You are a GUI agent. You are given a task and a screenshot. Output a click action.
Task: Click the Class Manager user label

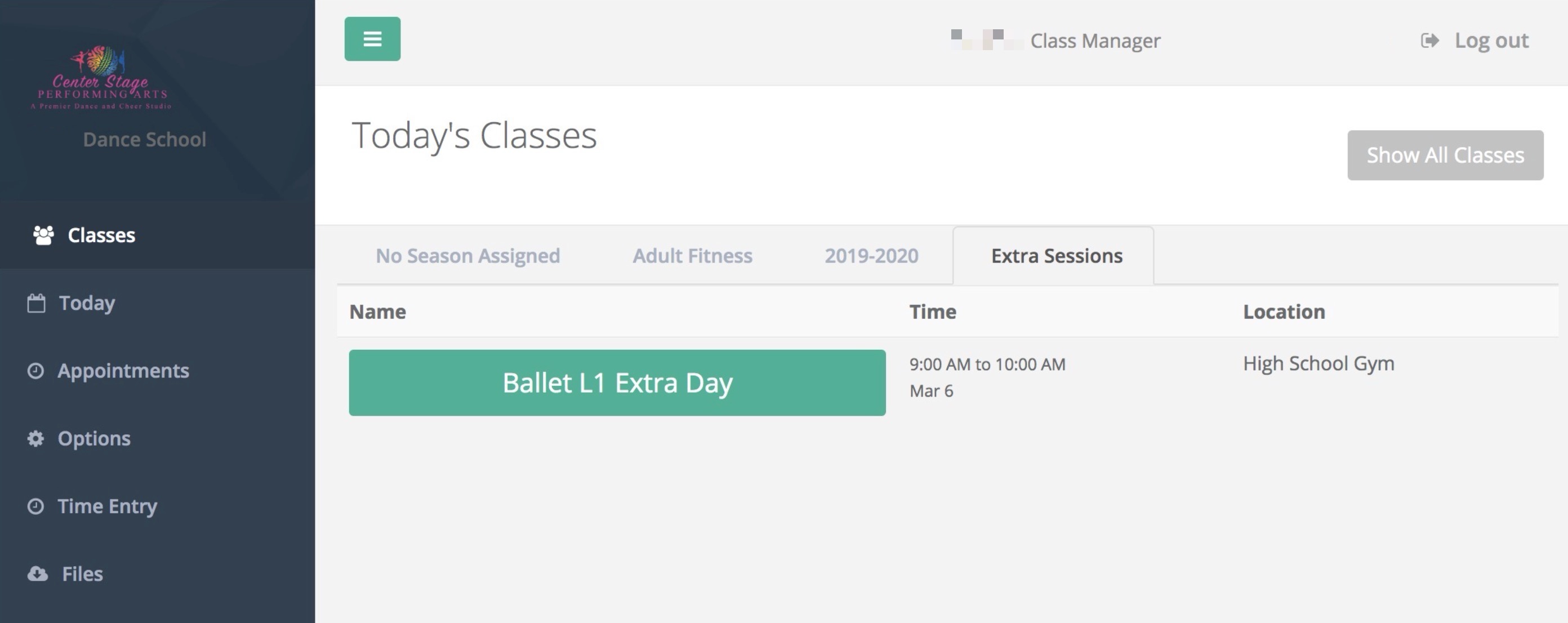pyautogui.click(x=1095, y=41)
